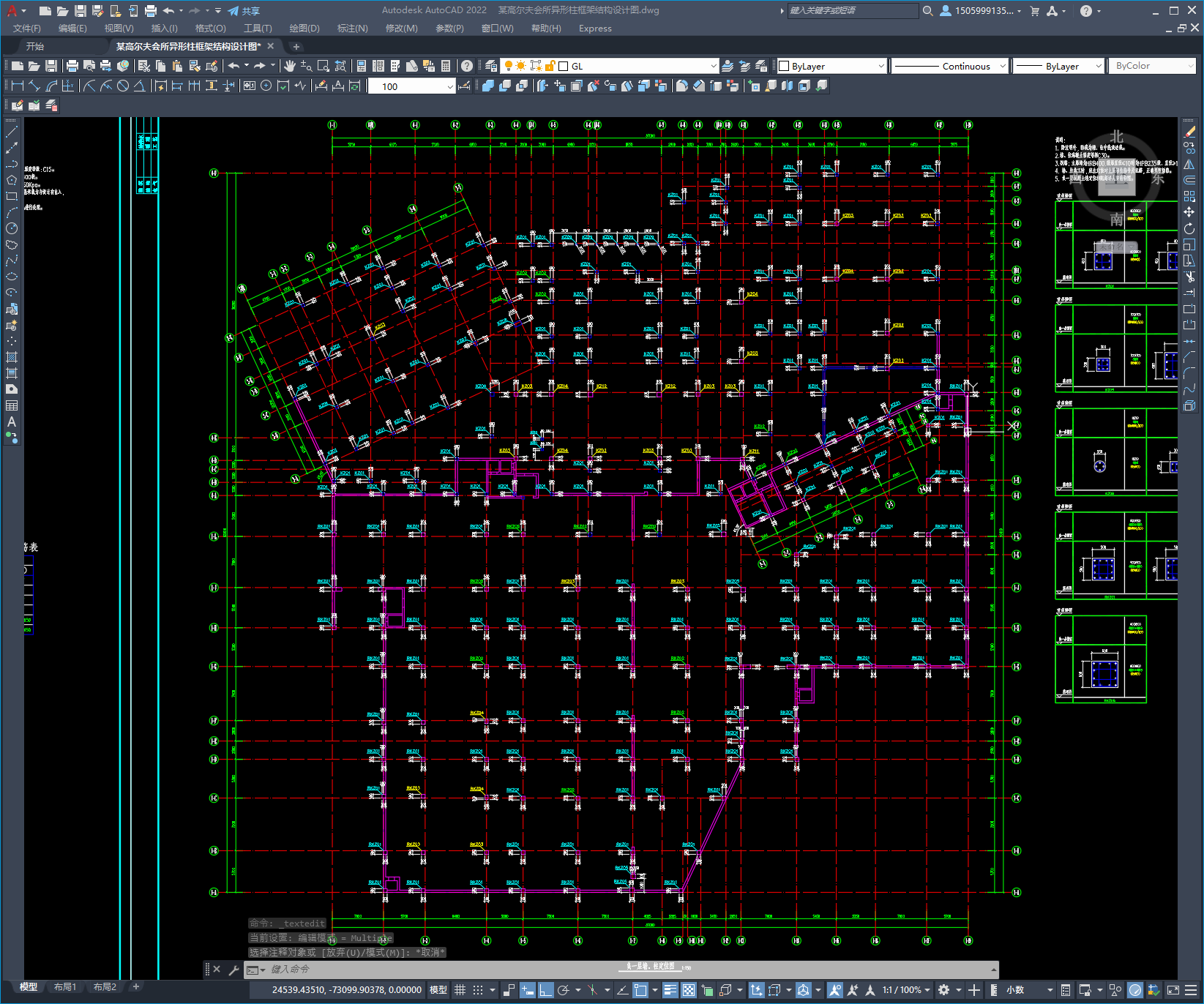Image resolution: width=1204 pixels, height=1004 pixels.
Task: Toggle ortho mode in the status bar
Action: 546,990
